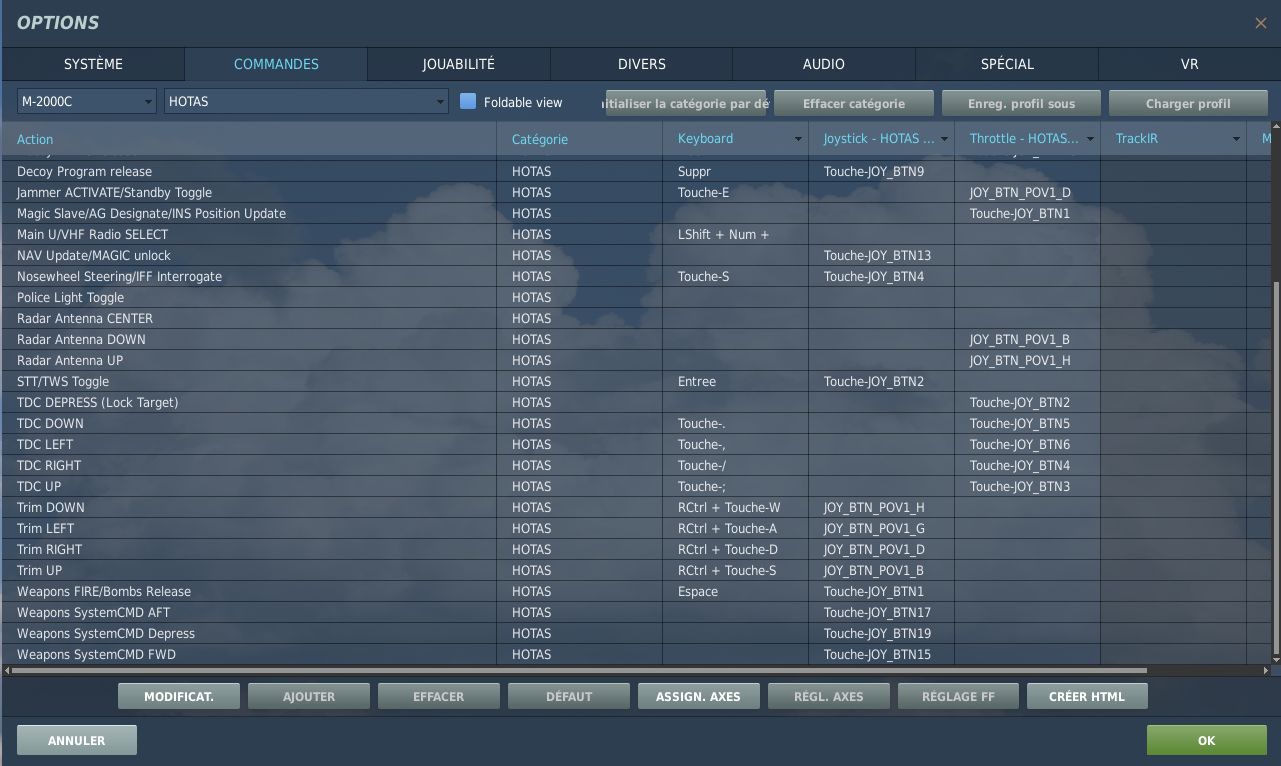The image size is (1281, 766).
Task: Close the Options window with X
Action: tap(1260, 23)
